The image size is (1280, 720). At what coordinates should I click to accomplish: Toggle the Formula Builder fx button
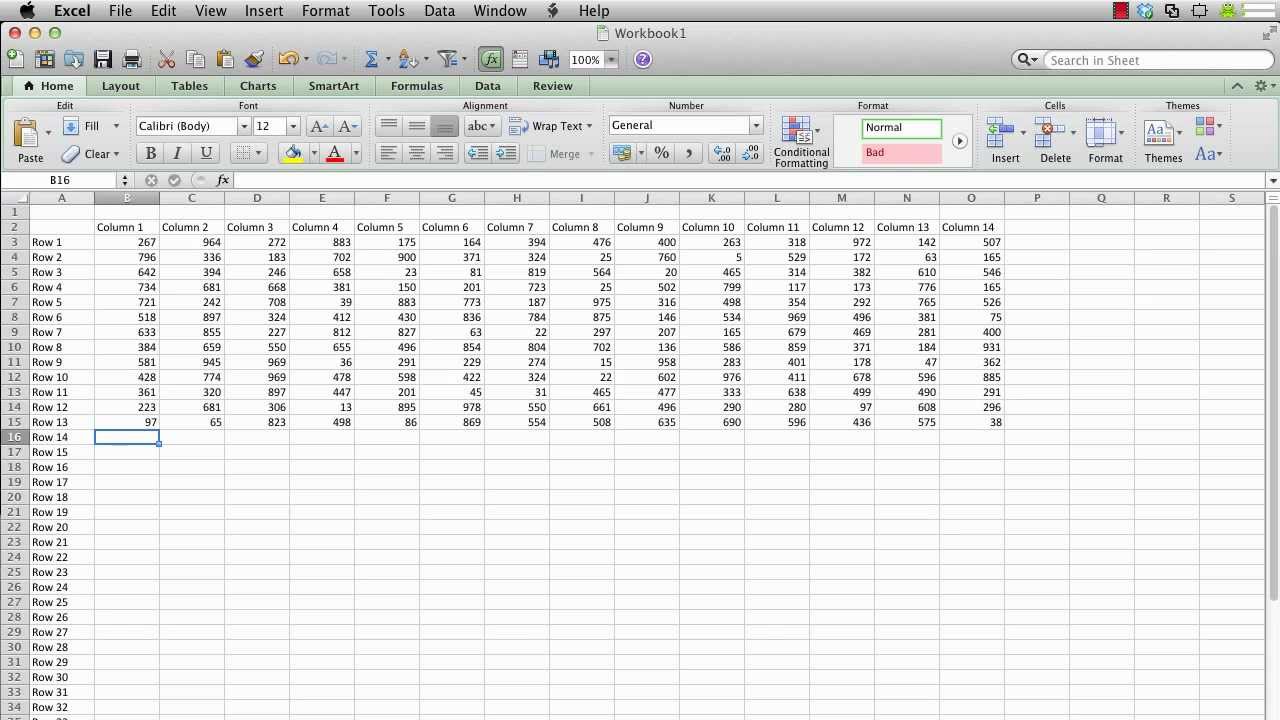click(490, 60)
